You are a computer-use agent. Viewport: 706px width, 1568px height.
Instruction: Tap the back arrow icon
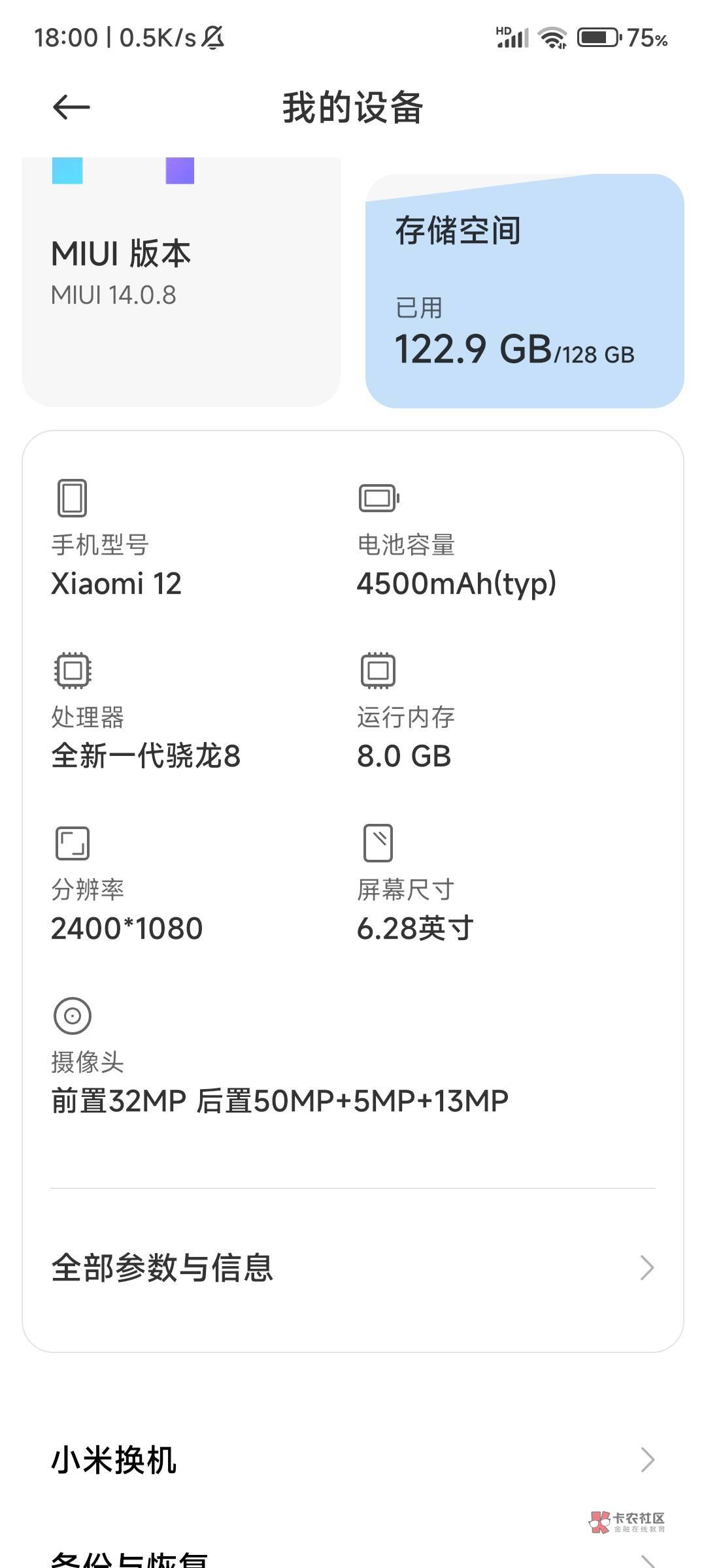point(71,107)
